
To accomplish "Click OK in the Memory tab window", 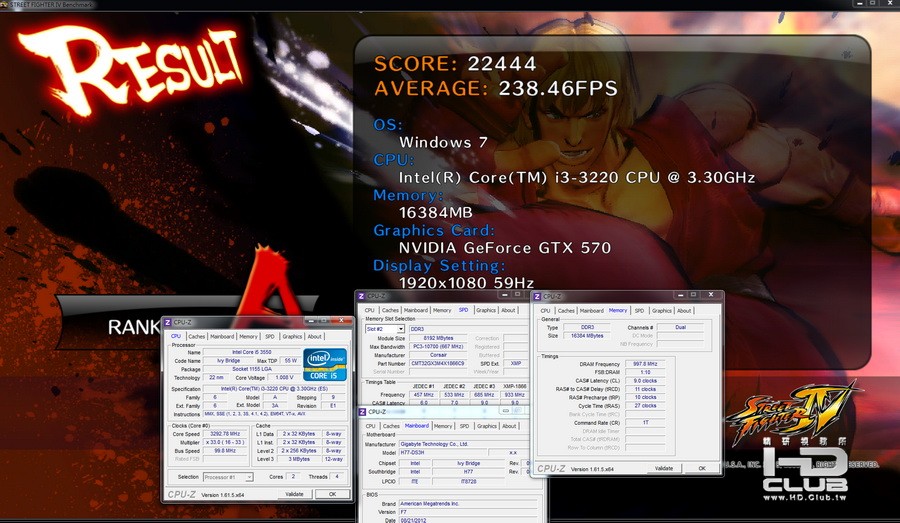I will 702,468.
